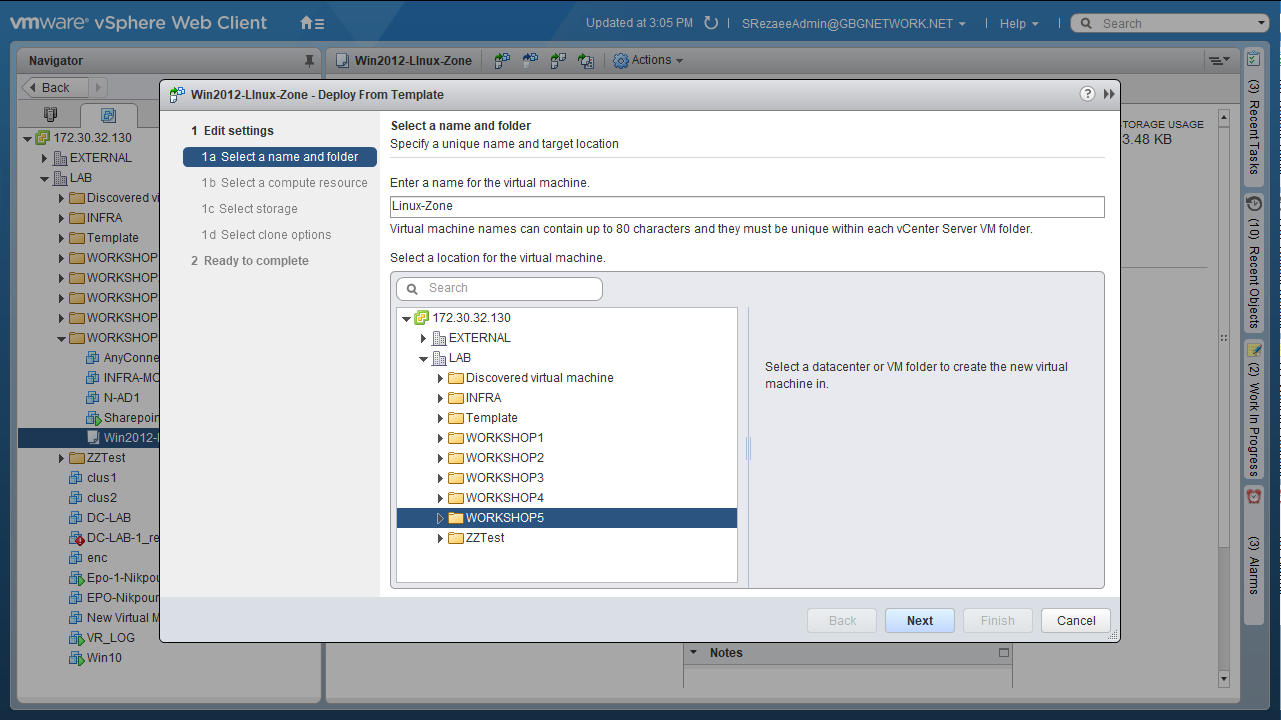Open Work In Progress sidebar panel
The height and width of the screenshot is (720, 1281).
(1254, 408)
